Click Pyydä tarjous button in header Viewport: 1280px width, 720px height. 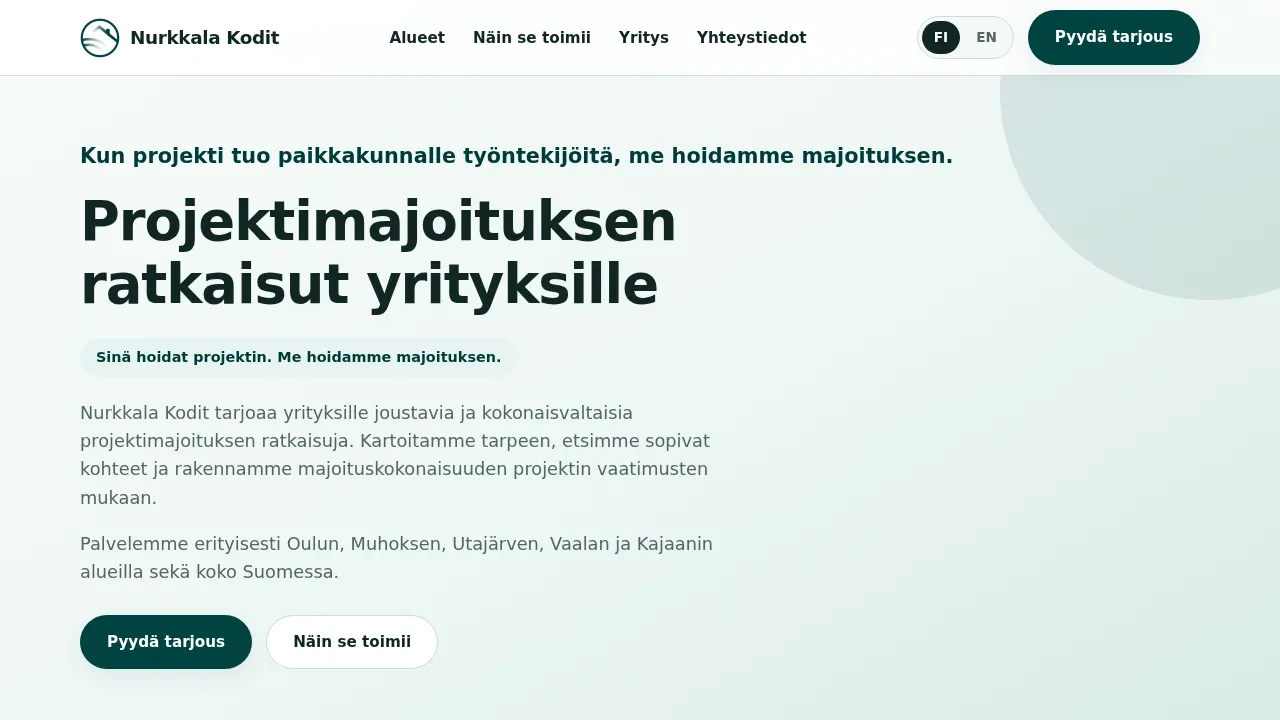coord(1114,38)
